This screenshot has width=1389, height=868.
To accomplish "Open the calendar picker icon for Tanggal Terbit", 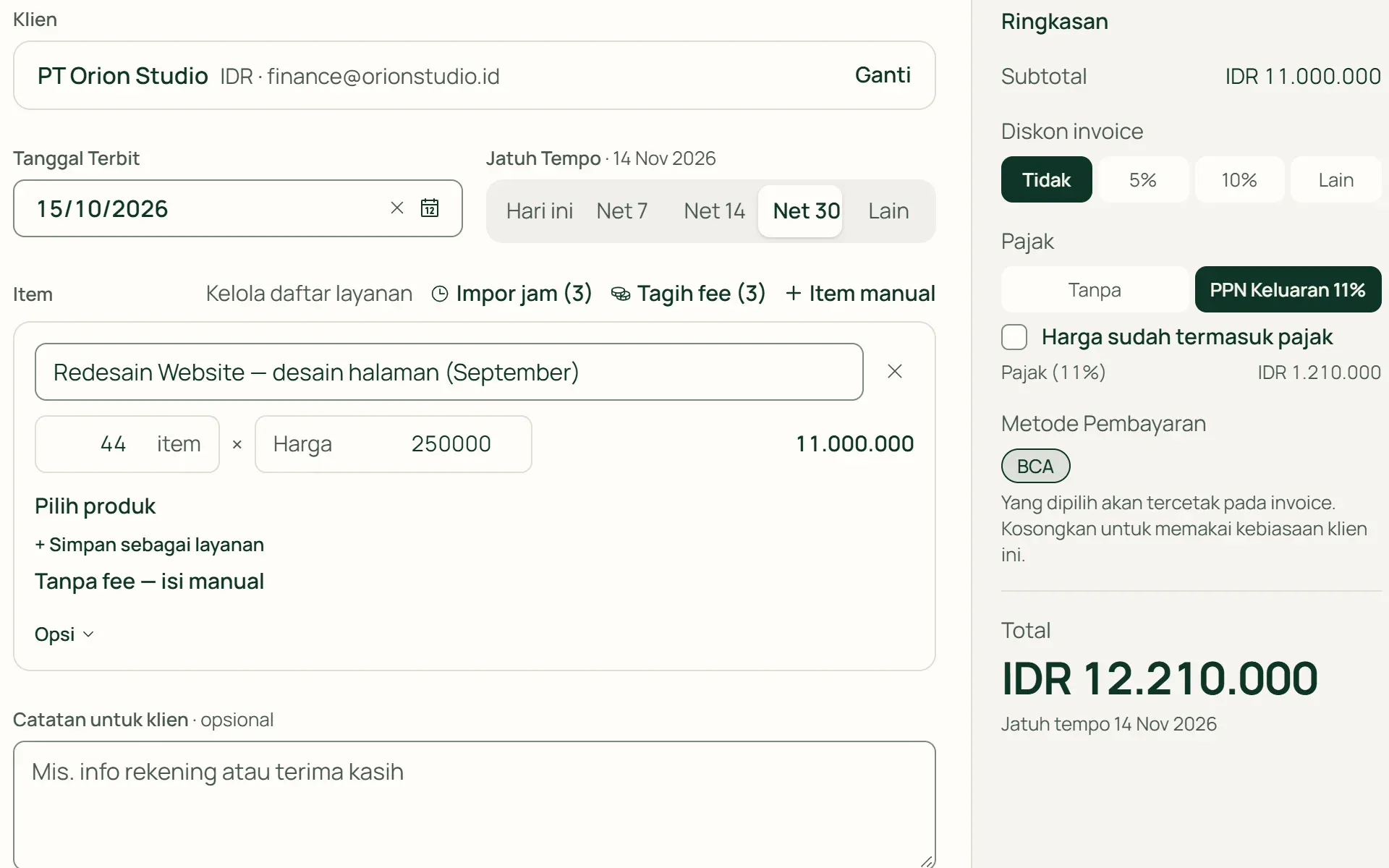I will 430,208.
